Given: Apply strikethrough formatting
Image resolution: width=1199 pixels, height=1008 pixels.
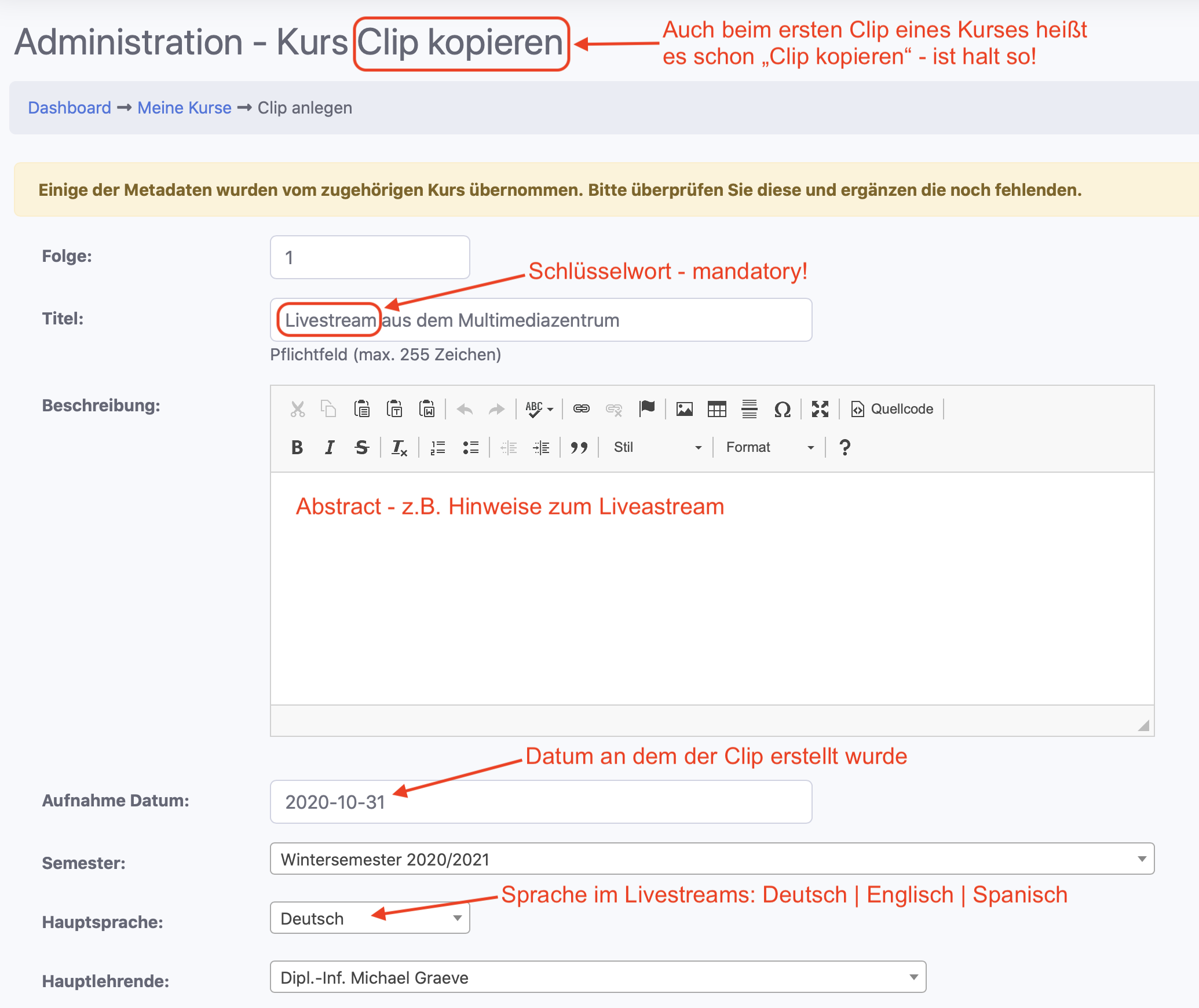Looking at the screenshot, I should coord(362,447).
